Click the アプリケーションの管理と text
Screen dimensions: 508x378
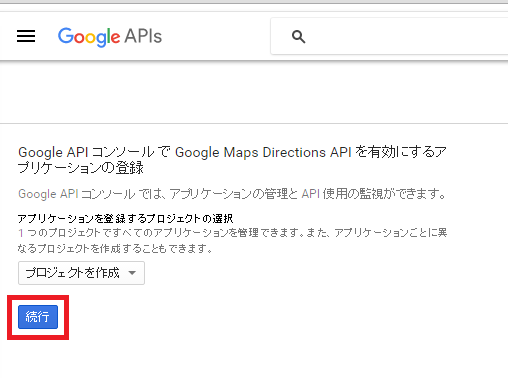coord(234,194)
